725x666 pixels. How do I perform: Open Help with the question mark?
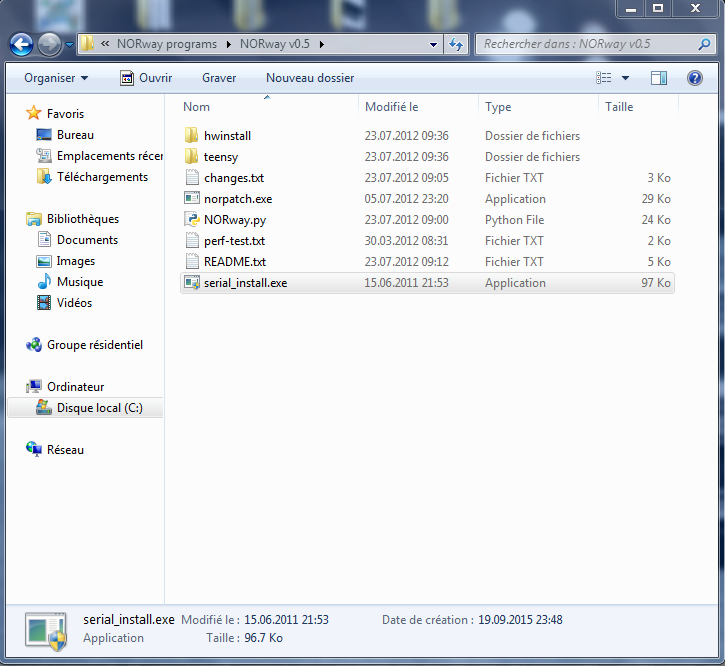pyautogui.click(x=694, y=78)
